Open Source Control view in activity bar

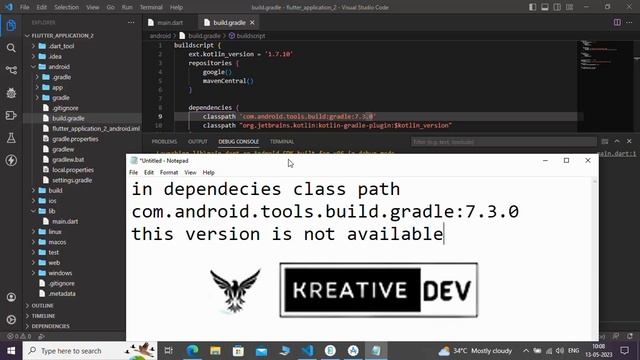pyautogui.click(x=11, y=70)
